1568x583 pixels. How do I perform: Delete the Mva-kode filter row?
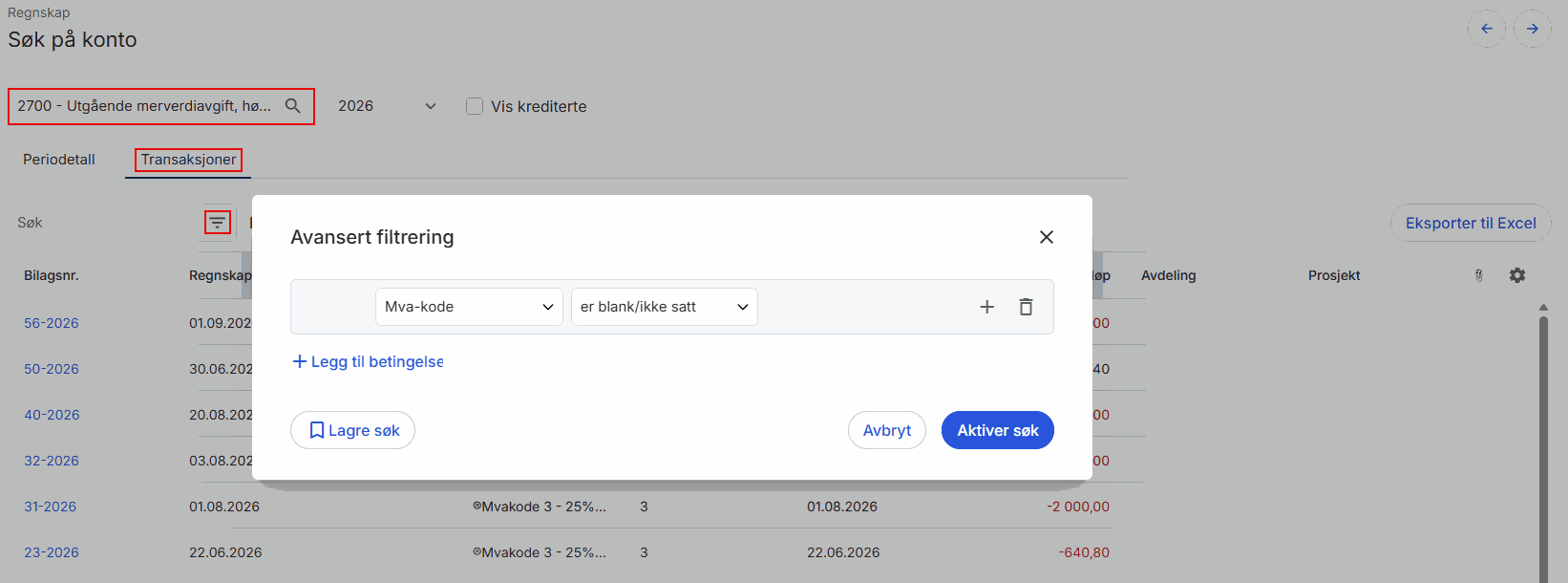1026,307
